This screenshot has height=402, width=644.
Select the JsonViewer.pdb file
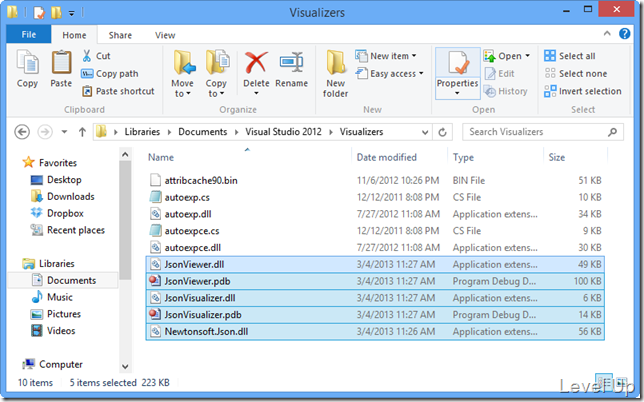pos(375,281)
